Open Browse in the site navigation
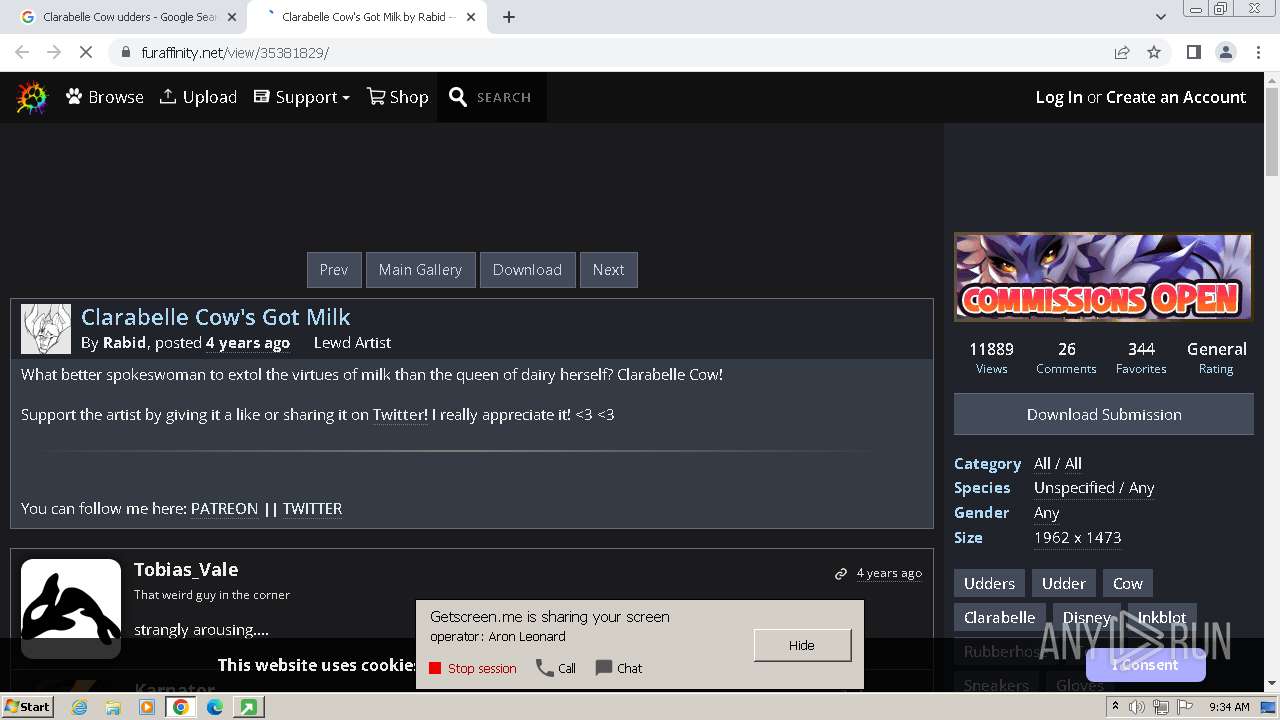The image size is (1280, 720). pos(105,97)
